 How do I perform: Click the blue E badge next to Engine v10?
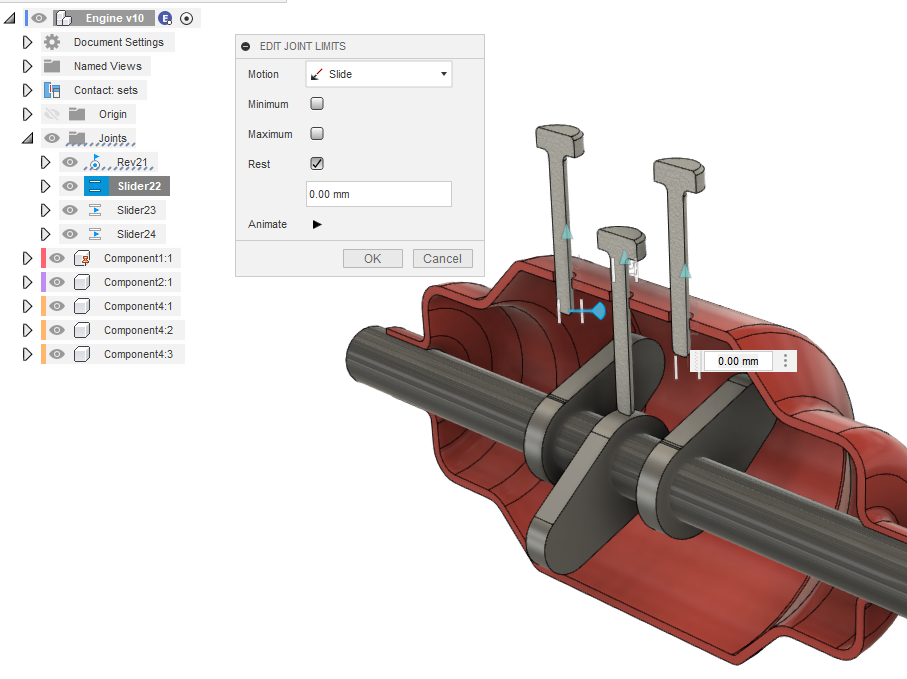point(165,19)
